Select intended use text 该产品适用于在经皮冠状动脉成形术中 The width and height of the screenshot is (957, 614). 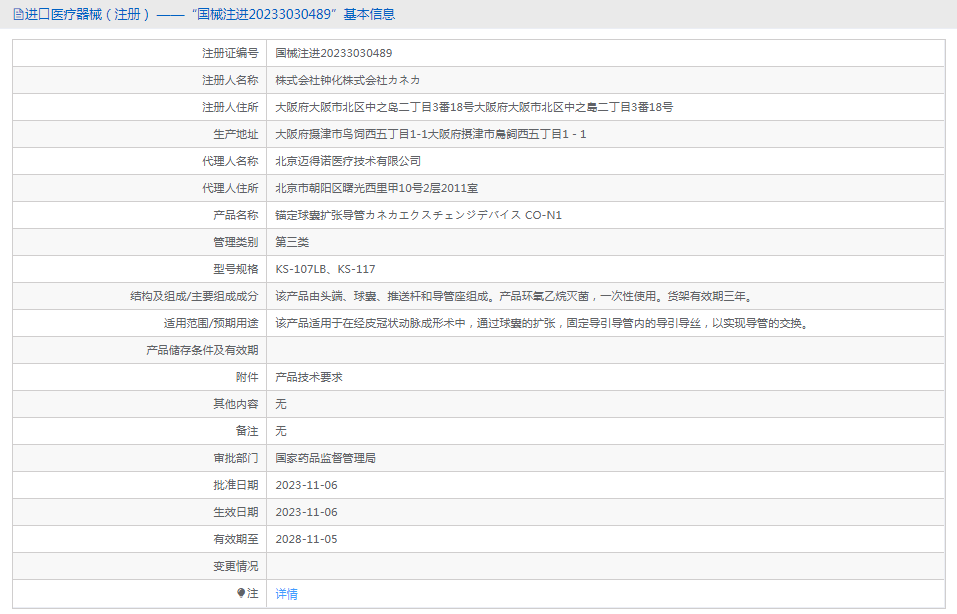(543, 323)
